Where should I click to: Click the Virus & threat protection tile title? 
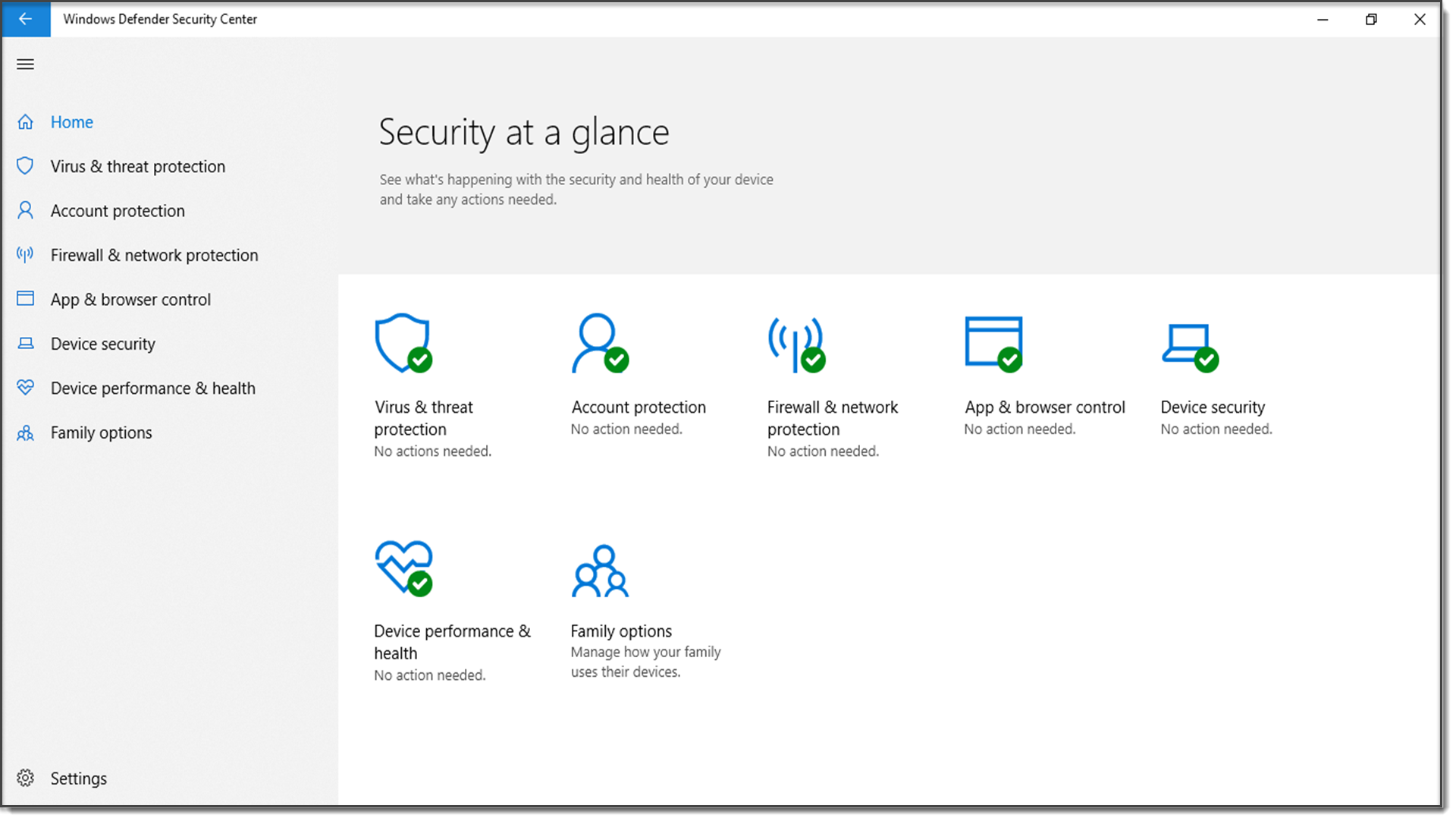(x=424, y=418)
